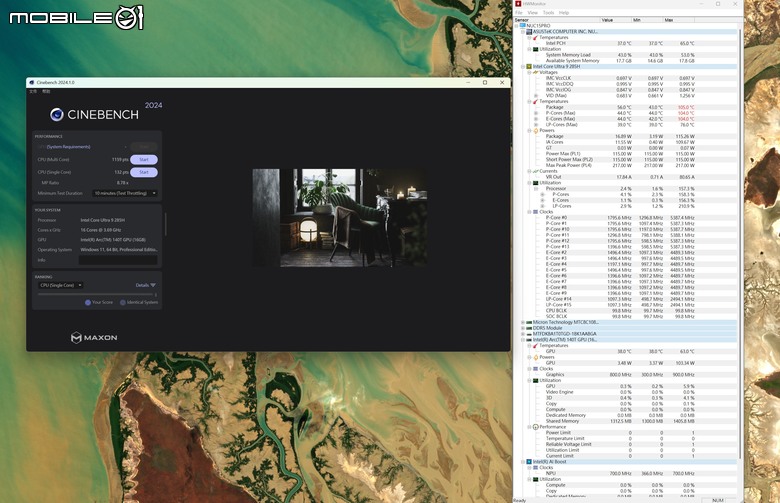This screenshot has width=780, height=503.
Task: Click the Sensor column header in HWMonitor
Action: pyautogui.click(x=557, y=20)
